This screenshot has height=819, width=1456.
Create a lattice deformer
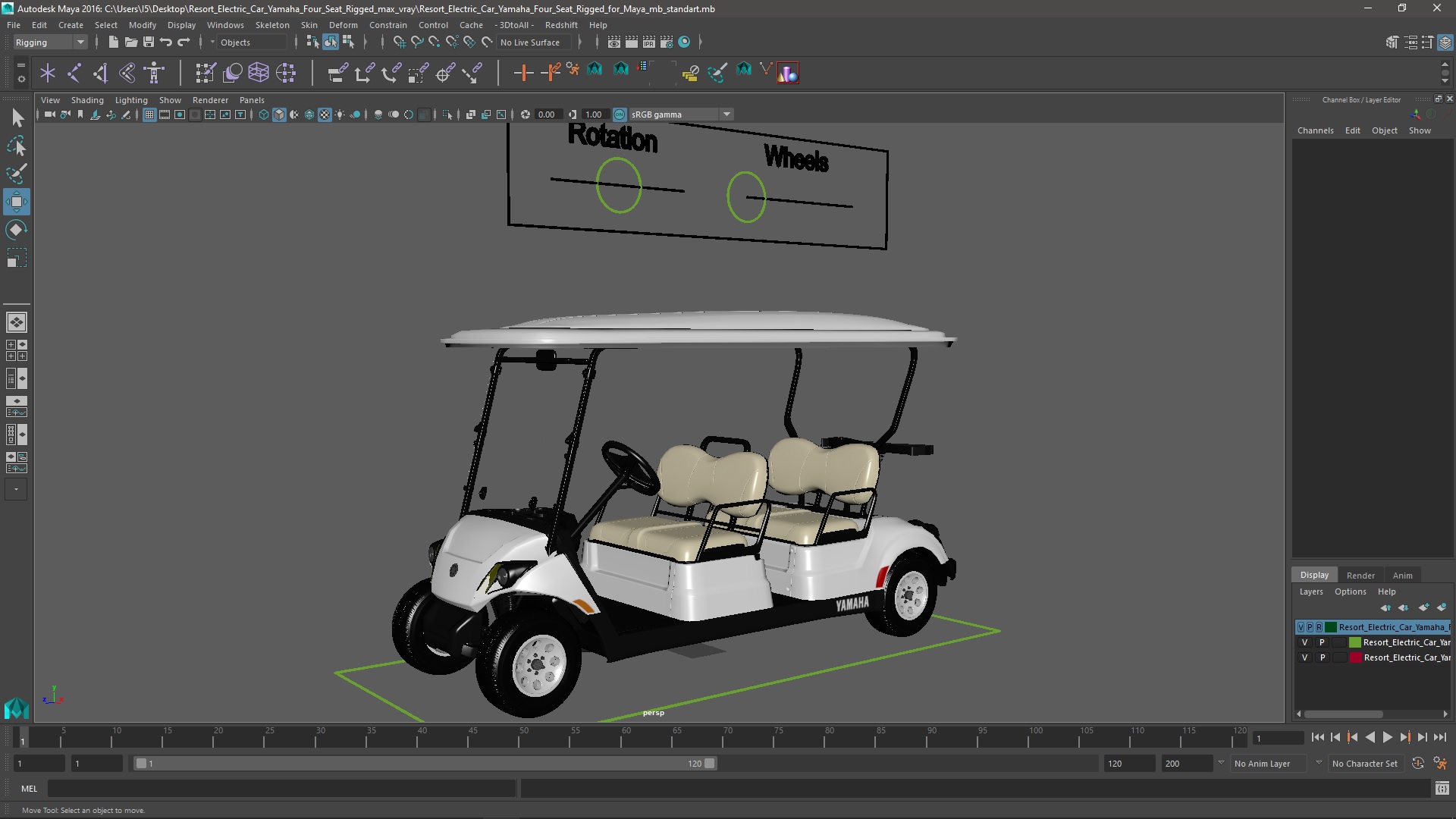click(x=259, y=73)
